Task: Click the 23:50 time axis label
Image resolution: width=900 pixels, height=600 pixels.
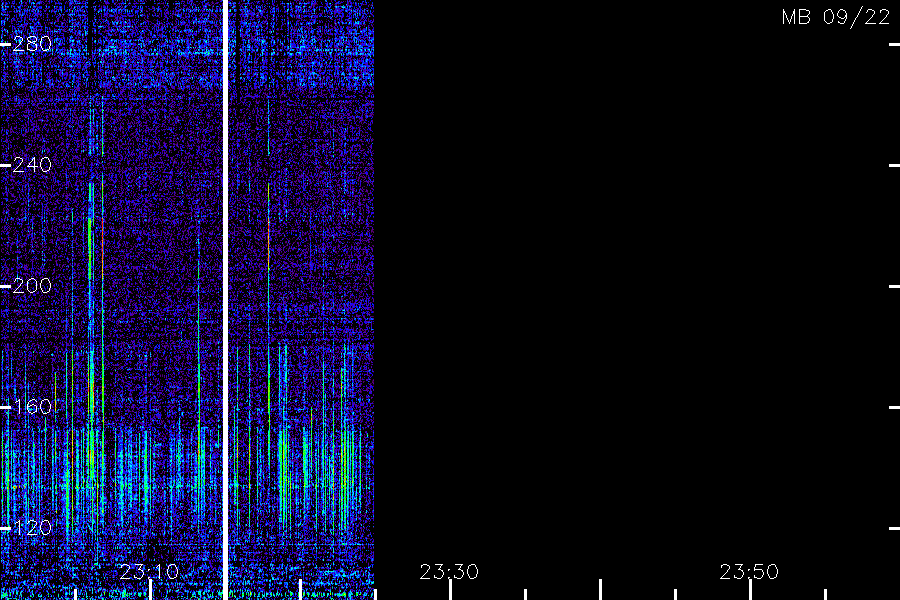Action: tap(749, 572)
